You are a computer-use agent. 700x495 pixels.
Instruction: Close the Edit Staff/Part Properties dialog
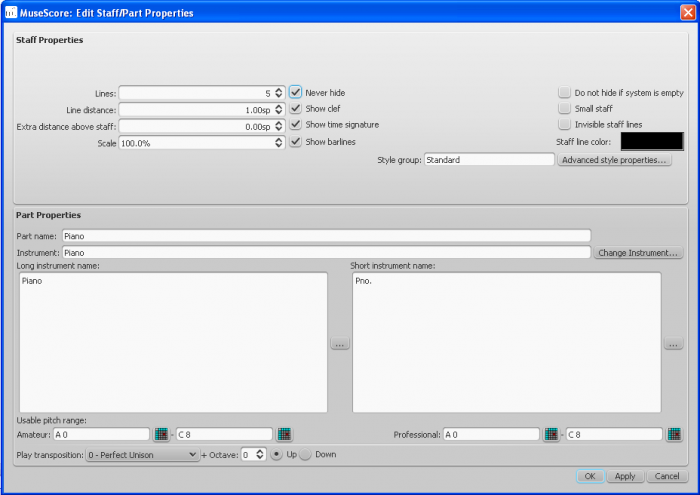click(688, 12)
